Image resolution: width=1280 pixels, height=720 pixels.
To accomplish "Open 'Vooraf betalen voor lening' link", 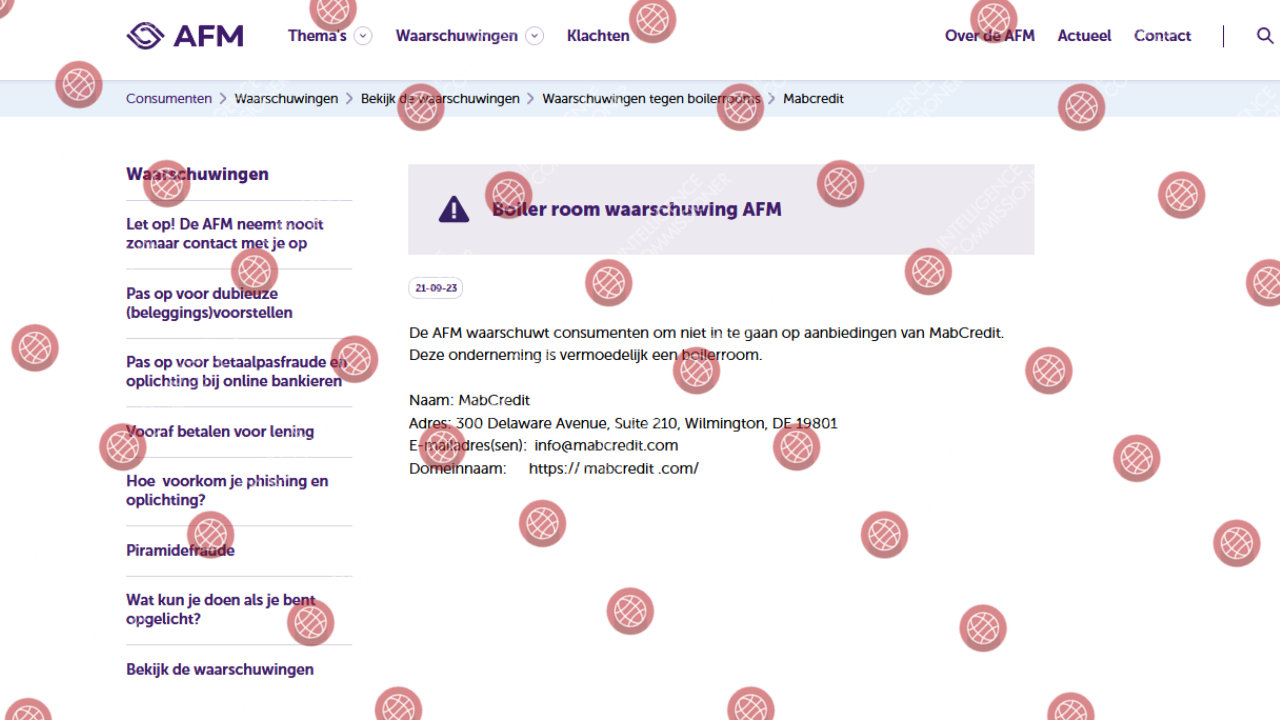I will point(220,432).
